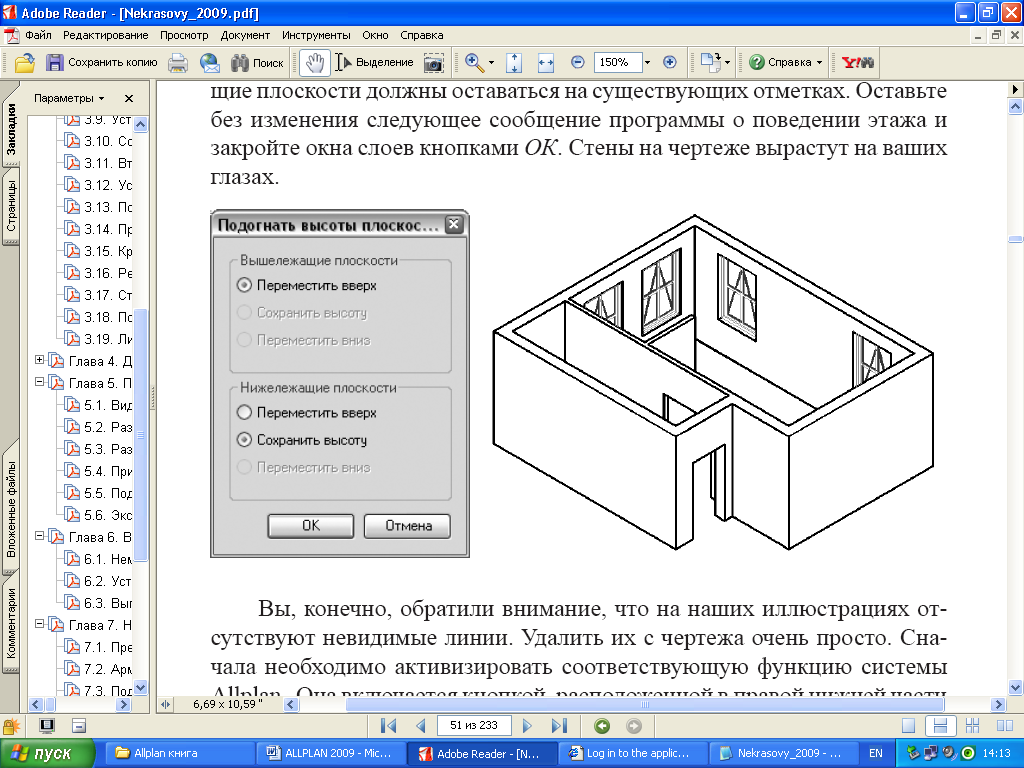Choose the Snapshot camera tool

[x=434, y=63]
